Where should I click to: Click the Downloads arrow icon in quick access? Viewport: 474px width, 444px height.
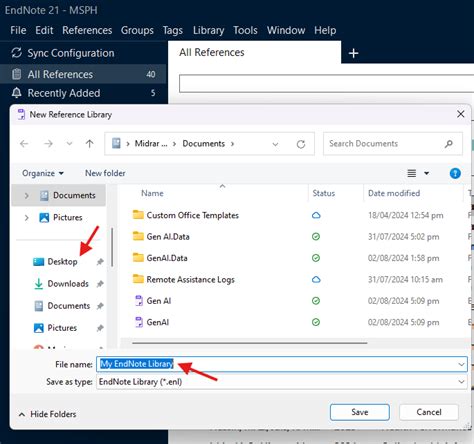(39, 284)
